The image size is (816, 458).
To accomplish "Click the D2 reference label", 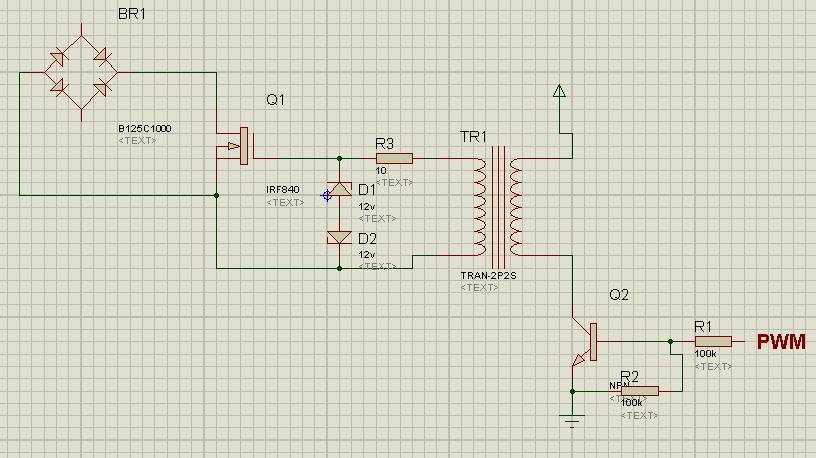I will point(367,238).
